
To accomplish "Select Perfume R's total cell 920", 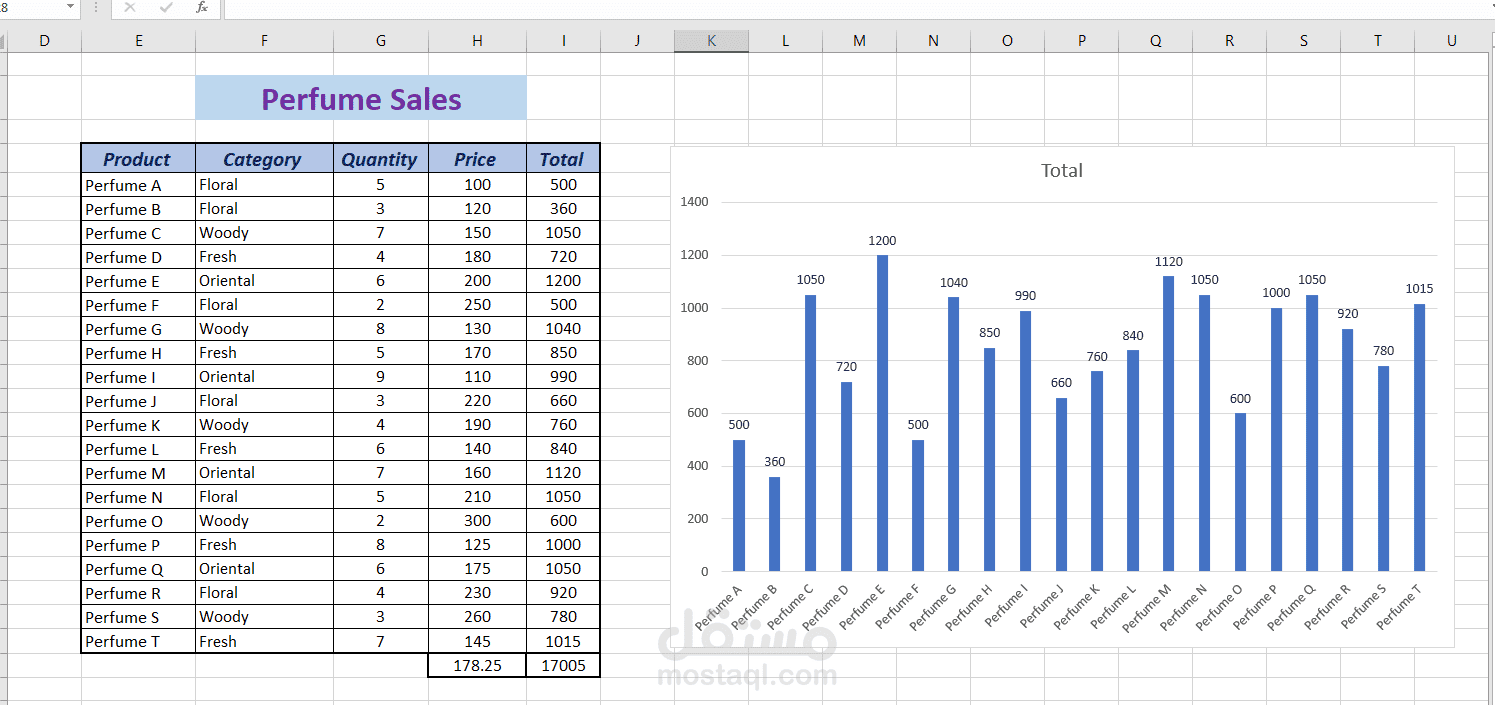I will (563, 593).
